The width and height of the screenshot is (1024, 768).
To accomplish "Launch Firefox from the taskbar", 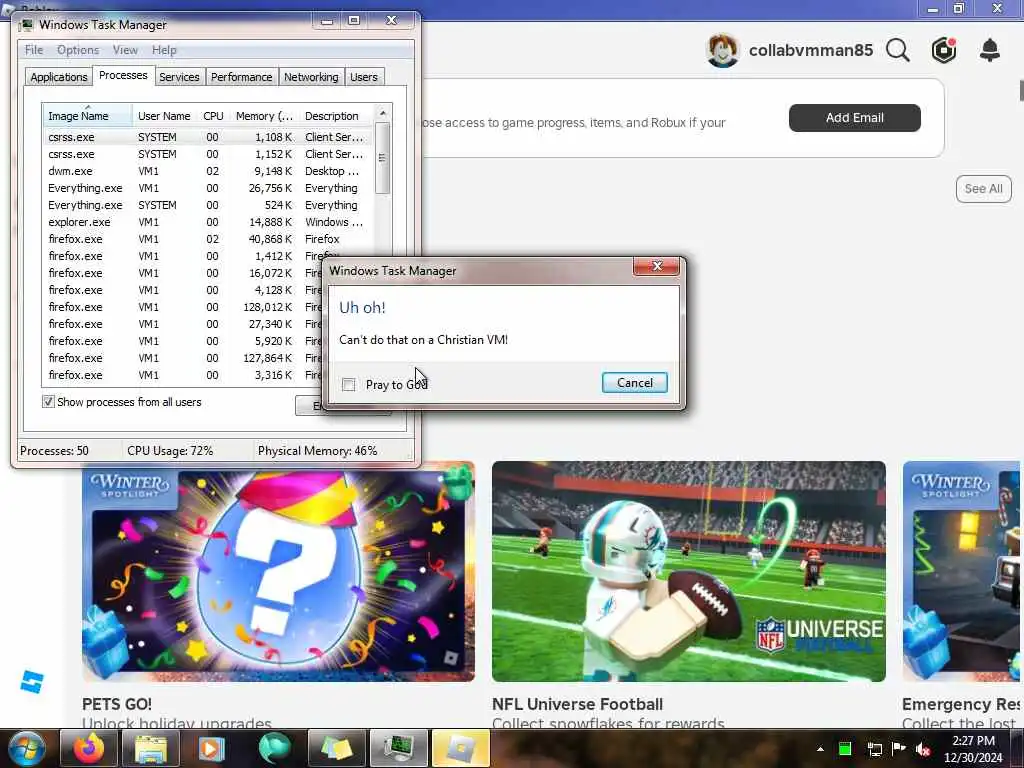I will point(89,748).
